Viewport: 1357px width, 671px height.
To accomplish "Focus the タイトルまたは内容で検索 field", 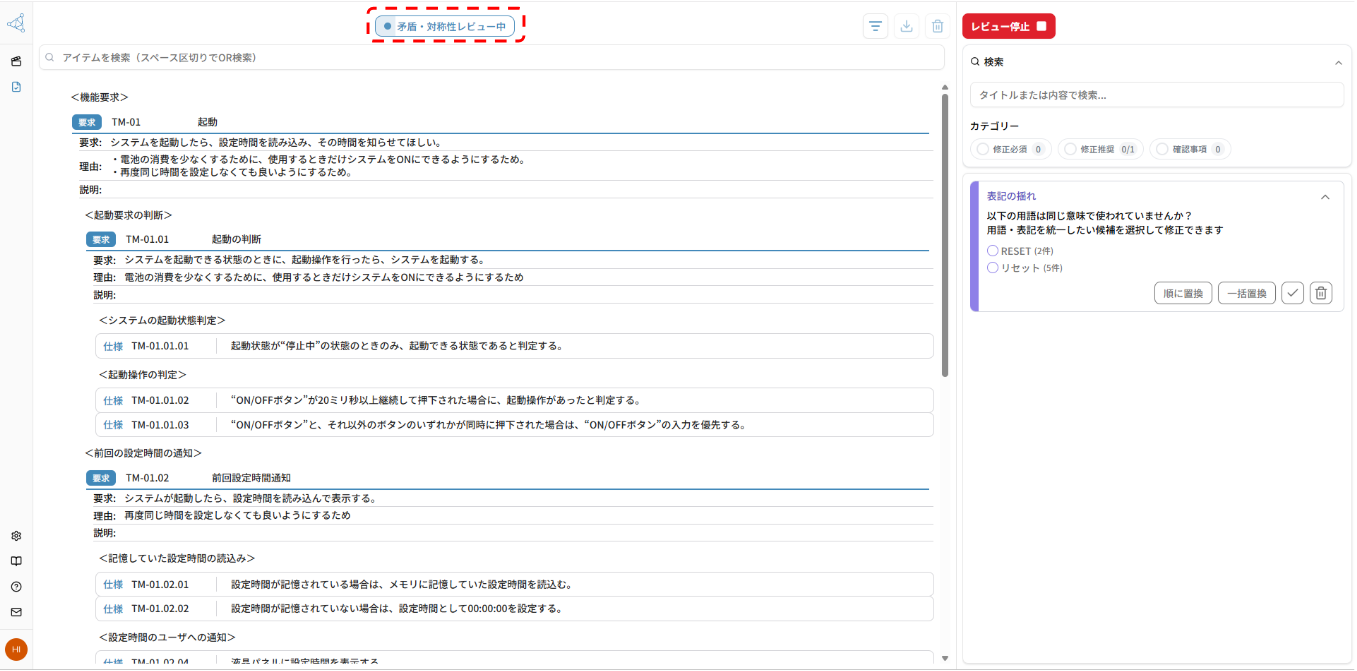I will 1157,95.
